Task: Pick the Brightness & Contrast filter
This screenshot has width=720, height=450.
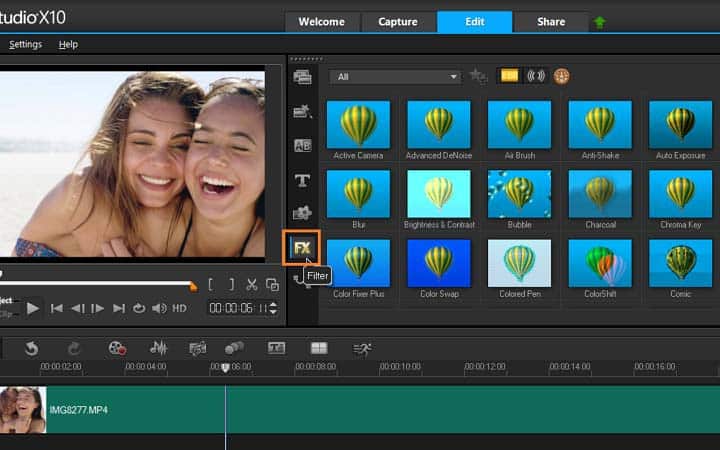Action: [x=439, y=194]
